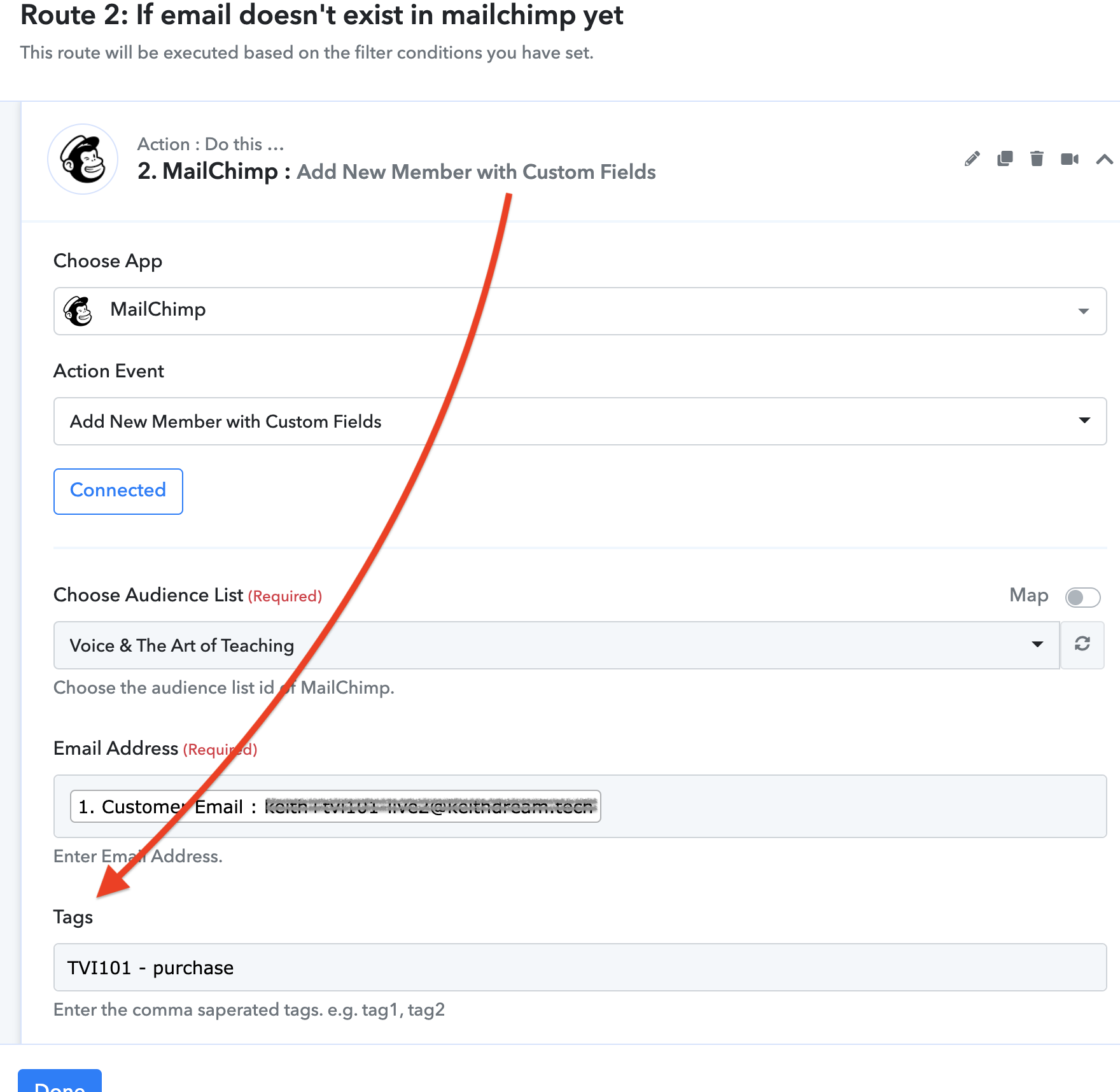The image size is (1120, 1092).
Task: Select the mapped Customer Email tag
Action: pyautogui.click(x=335, y=806)
